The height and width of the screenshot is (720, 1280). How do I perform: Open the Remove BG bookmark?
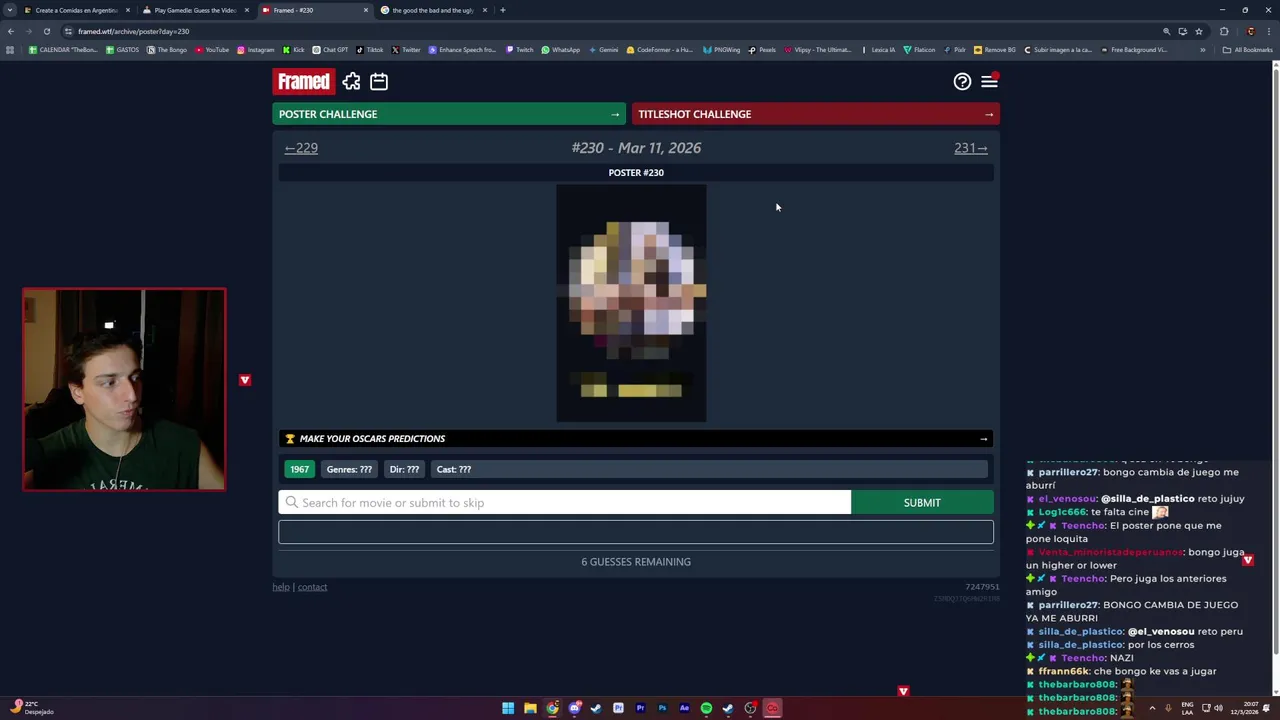(x=994, y=50)
